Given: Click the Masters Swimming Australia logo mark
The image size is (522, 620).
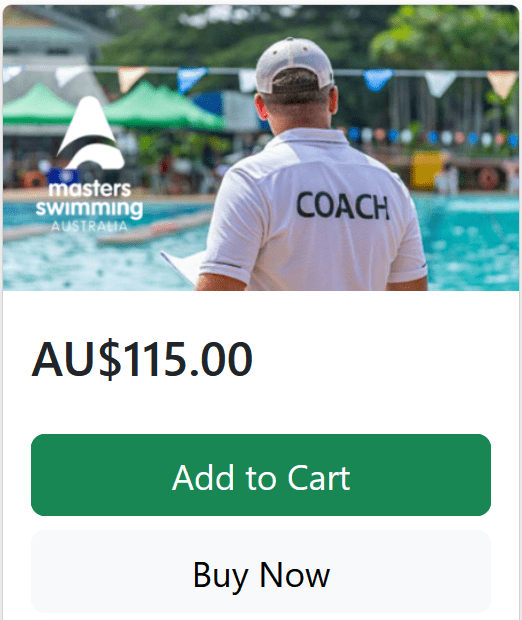Looking at the screenshot, I should pyautogui.click(x=91, y=133).
